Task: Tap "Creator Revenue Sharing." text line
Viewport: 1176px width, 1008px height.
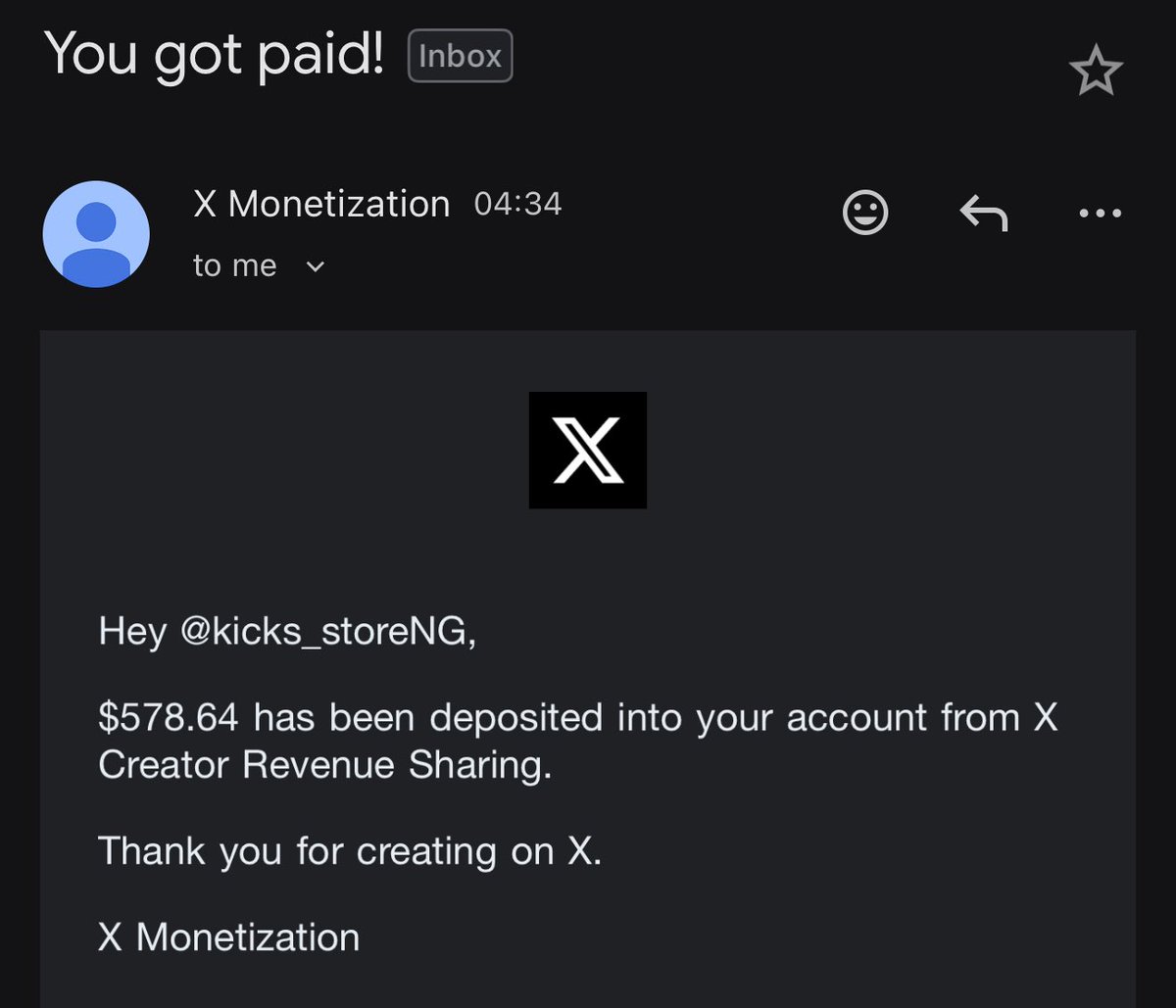Action: click(x=325, y=766)
